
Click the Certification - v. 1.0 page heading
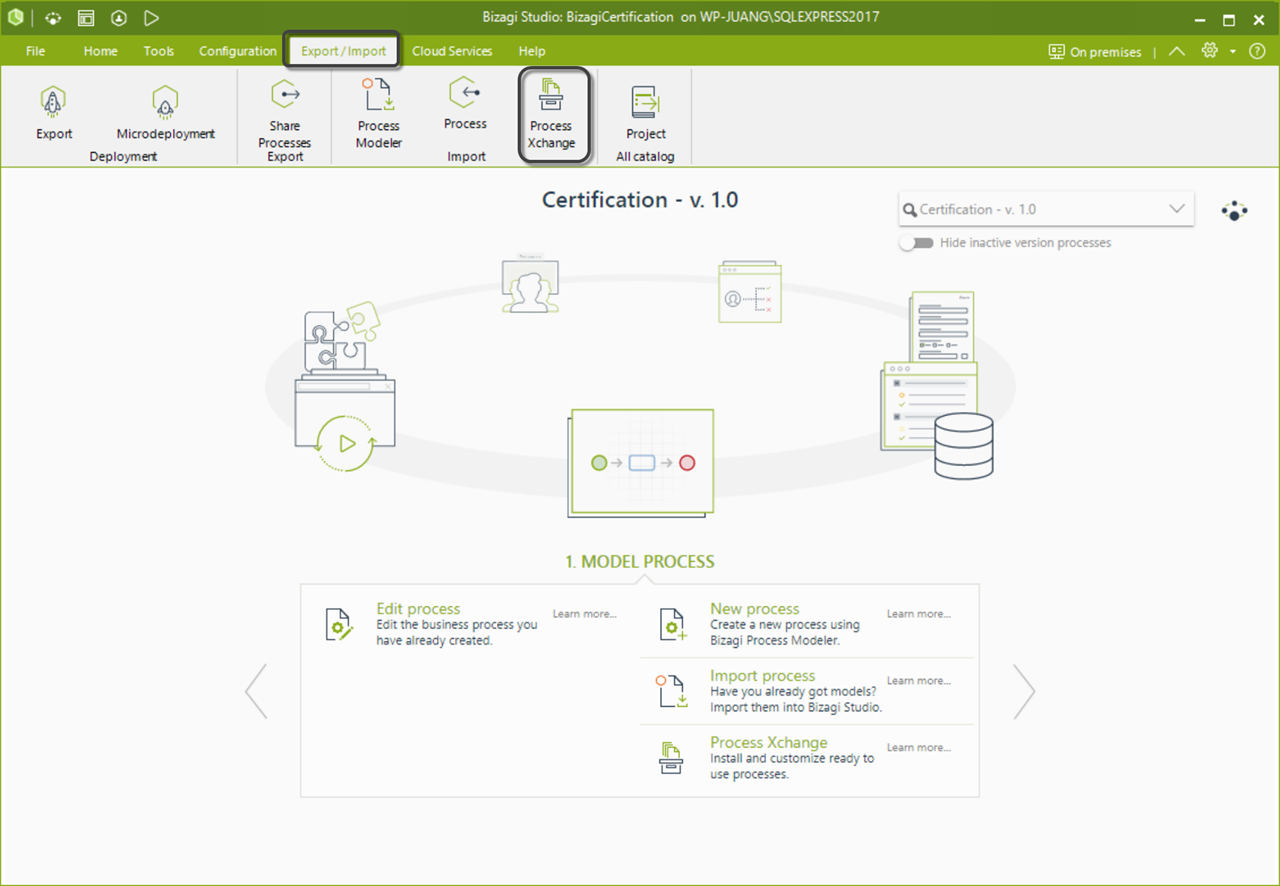click(640, 200)
